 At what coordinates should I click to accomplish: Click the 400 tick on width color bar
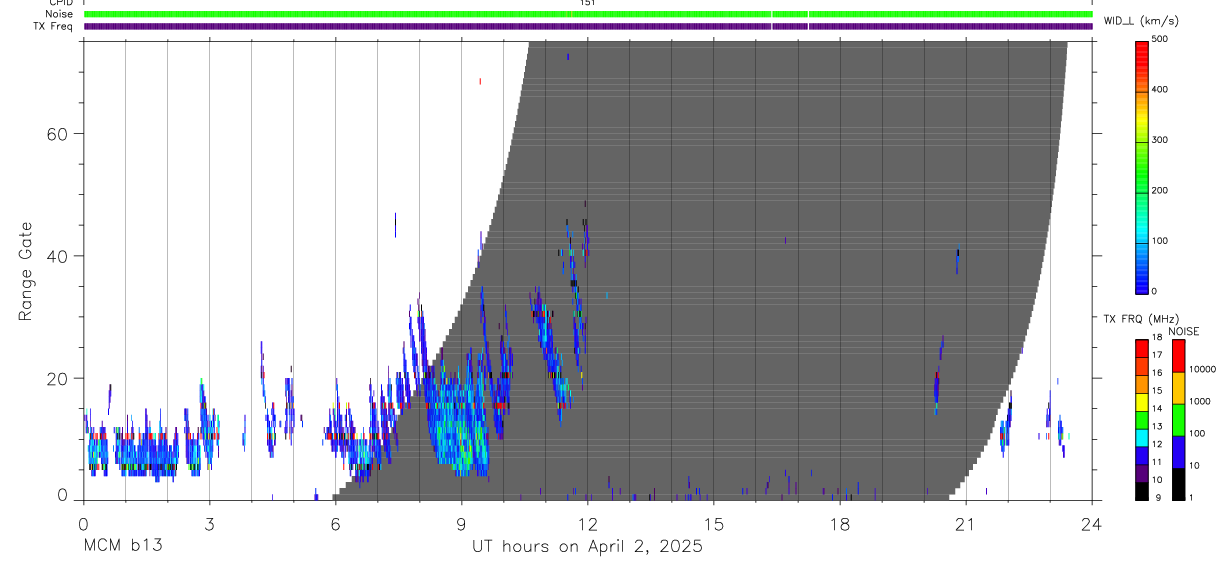point(1160,90)
